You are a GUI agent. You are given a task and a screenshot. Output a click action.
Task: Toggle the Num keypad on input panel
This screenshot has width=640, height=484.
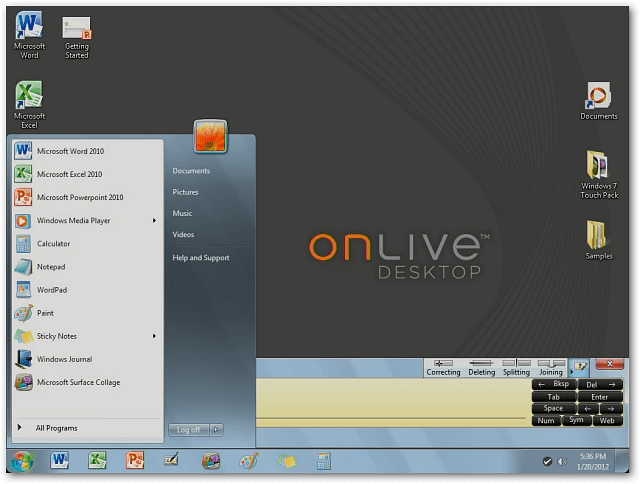pos(546,421)
